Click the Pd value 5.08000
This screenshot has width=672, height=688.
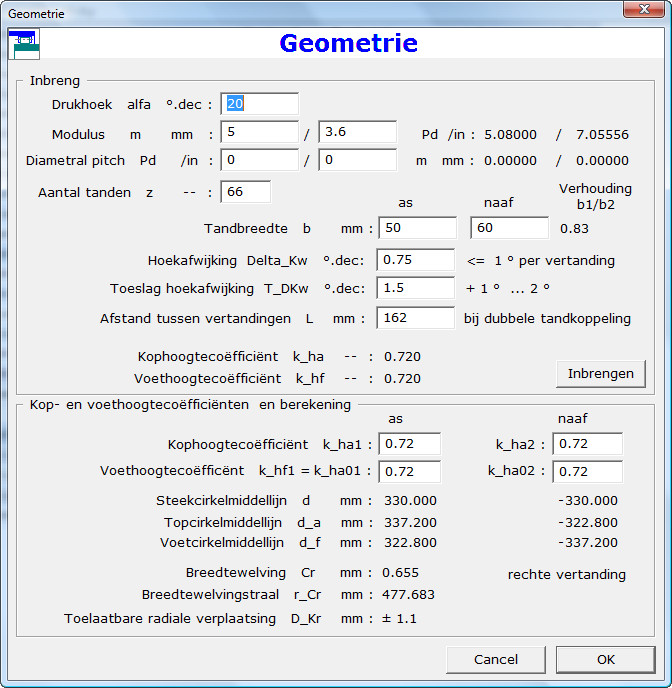[511, 135]
